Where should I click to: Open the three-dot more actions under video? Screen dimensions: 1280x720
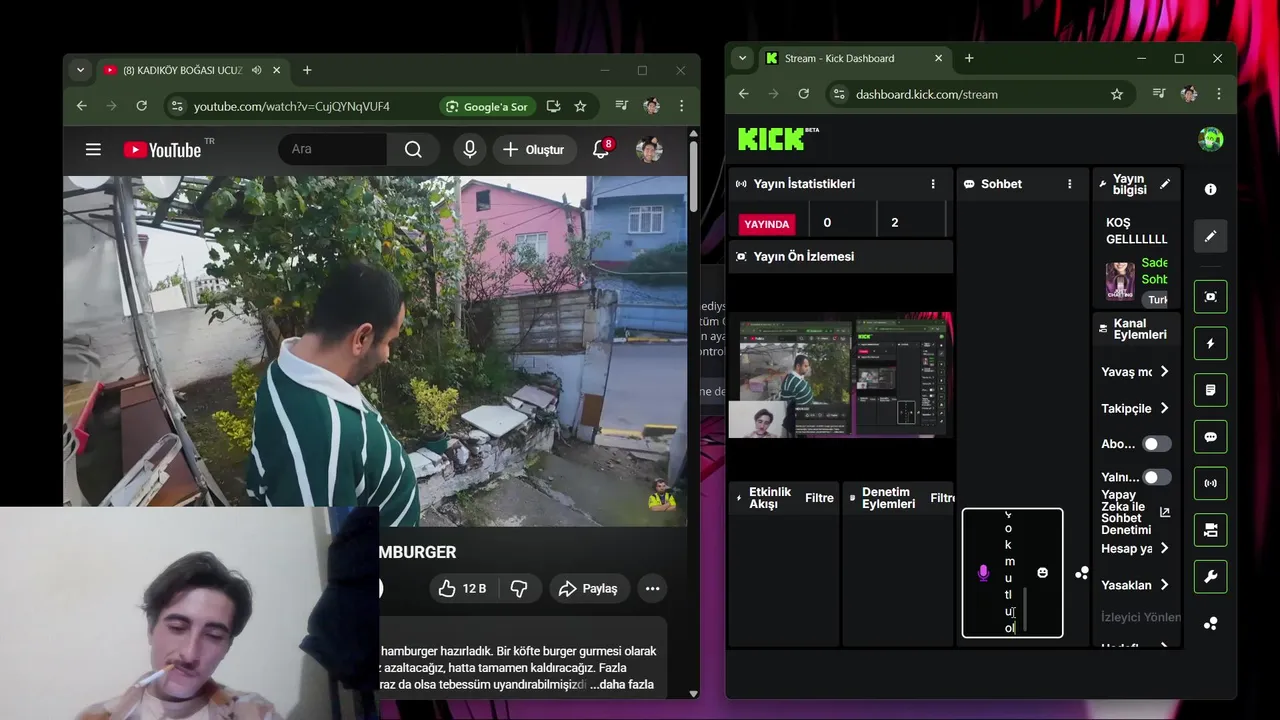[x=652, y=588]
